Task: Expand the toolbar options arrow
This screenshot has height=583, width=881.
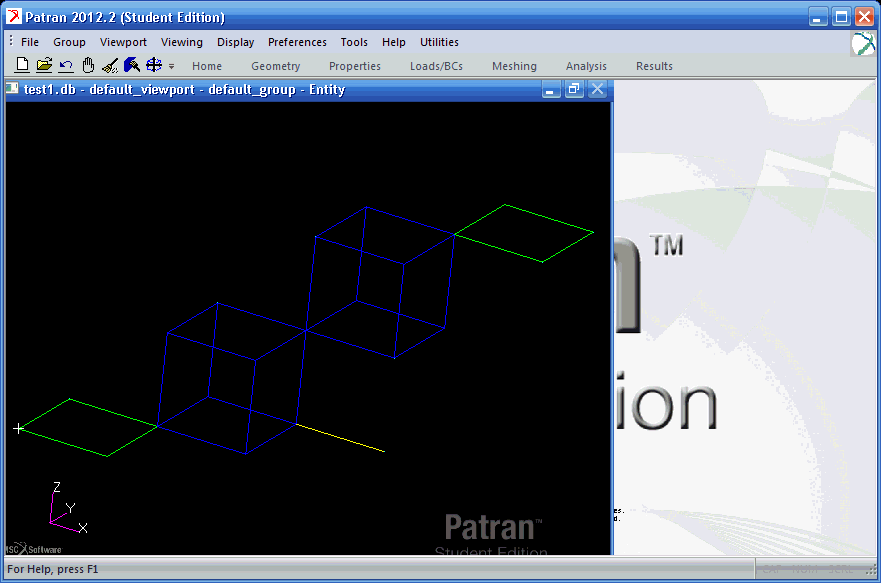Action: 171,66
